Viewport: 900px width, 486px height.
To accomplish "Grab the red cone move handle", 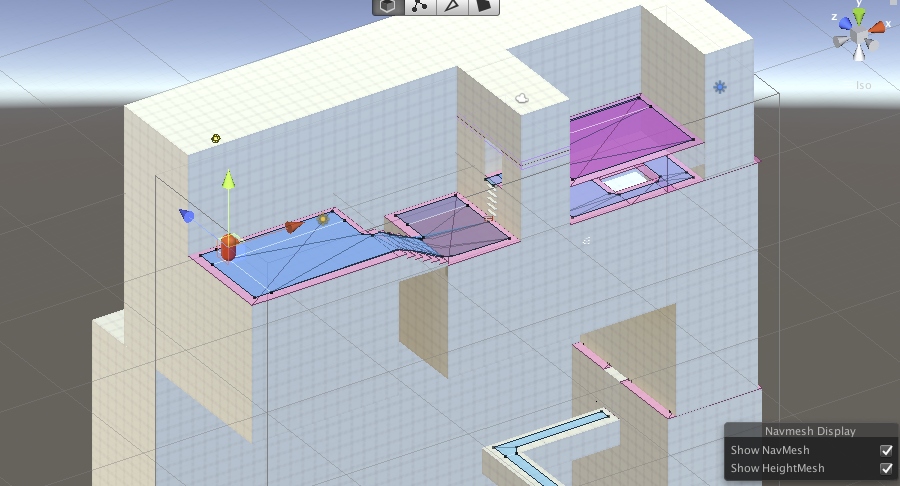I will [293, 227].
